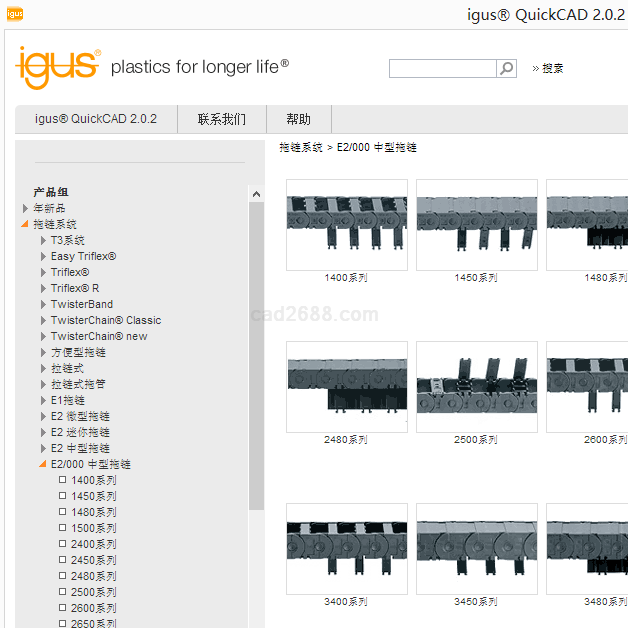
Task: Open the 1400系列 product thumbnail
Action: pos(346,224)
